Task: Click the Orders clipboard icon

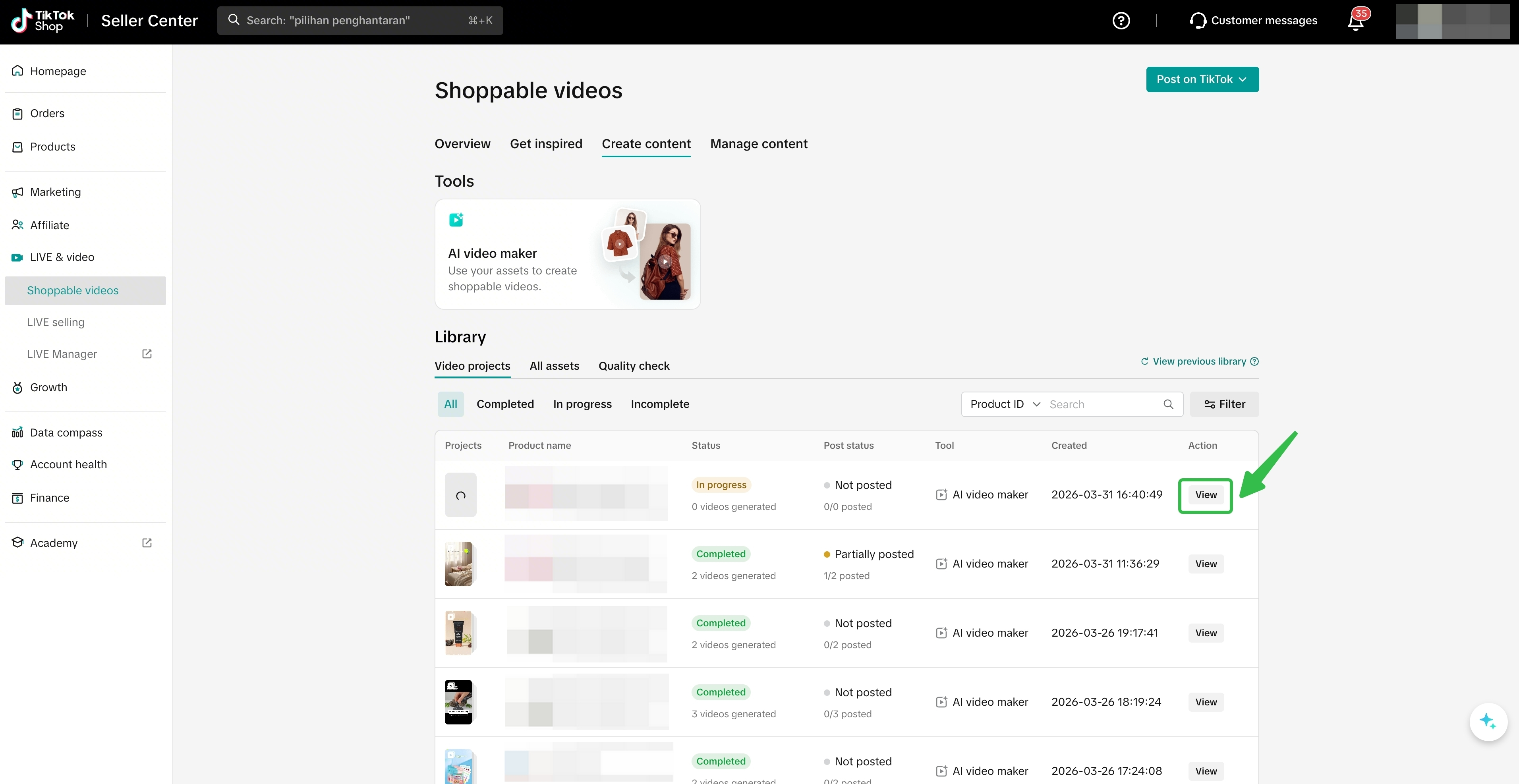Action: (x=18, y=113)
